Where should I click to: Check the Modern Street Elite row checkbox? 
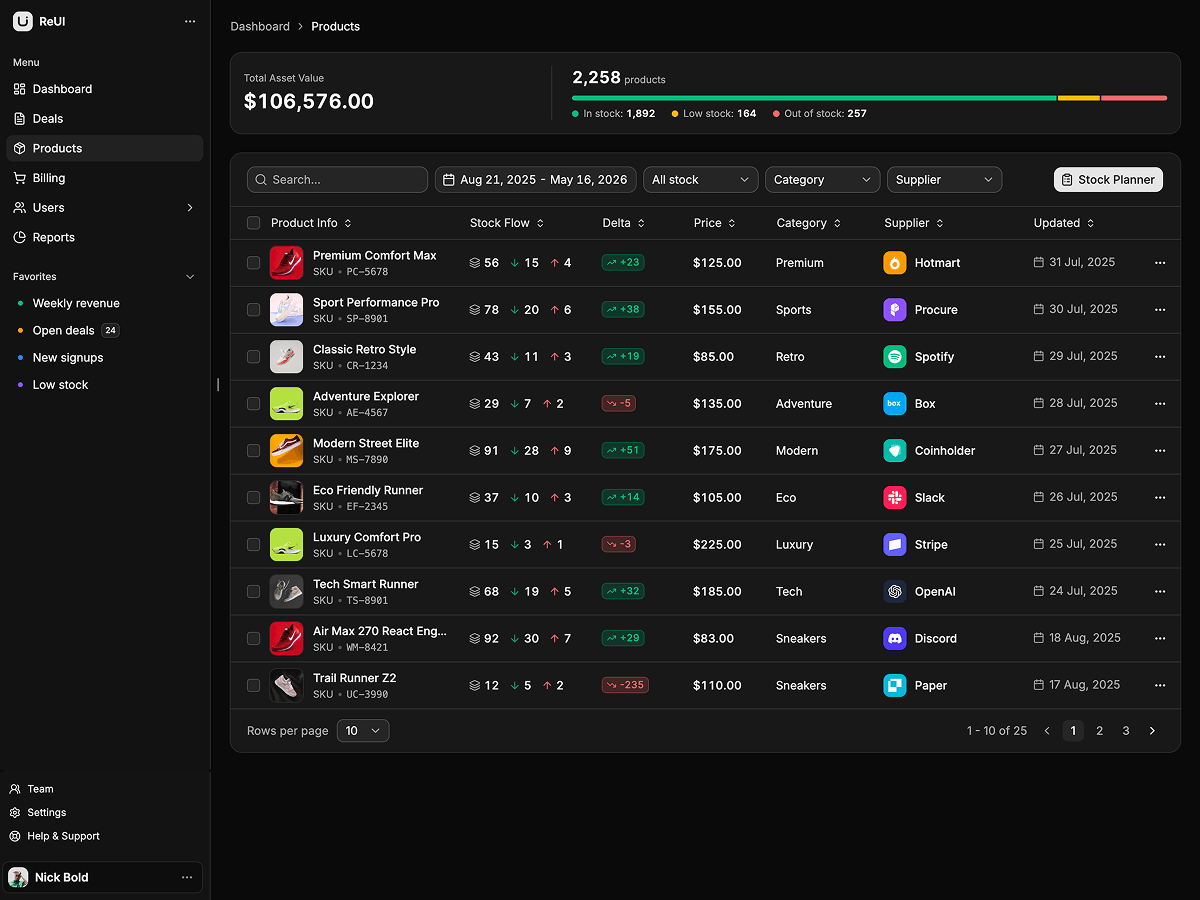[x=253, y=451]
